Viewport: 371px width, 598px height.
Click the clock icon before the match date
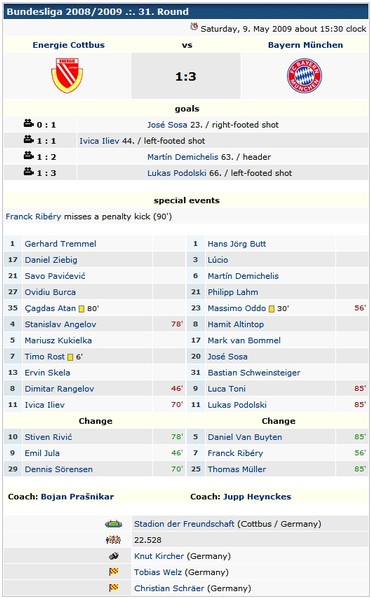click(194, 27)
